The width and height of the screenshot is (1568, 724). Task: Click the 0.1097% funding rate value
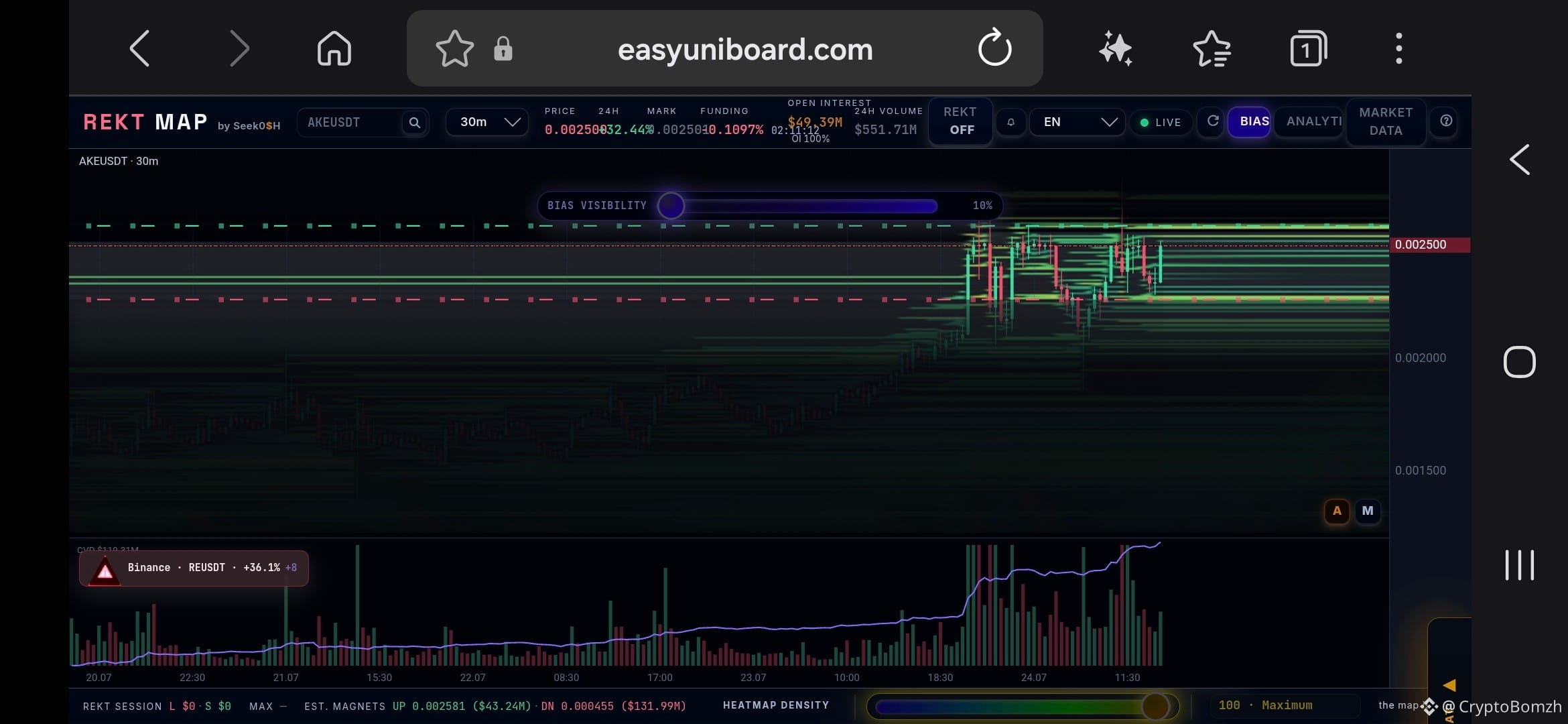pos(733,129)
